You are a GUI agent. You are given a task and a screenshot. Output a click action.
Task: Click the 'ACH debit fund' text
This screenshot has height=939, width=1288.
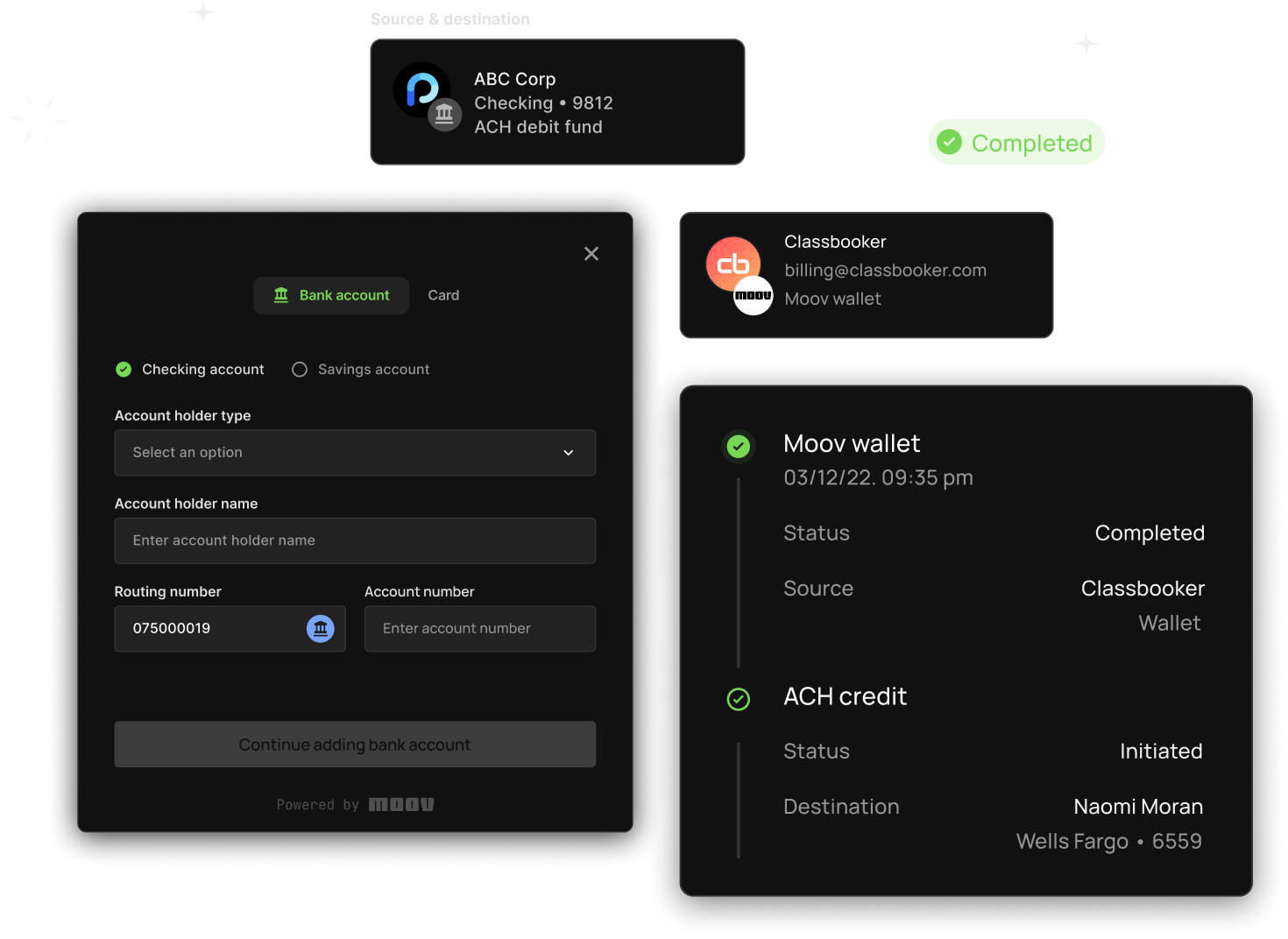pyautogui.click(x=538, y=127)
